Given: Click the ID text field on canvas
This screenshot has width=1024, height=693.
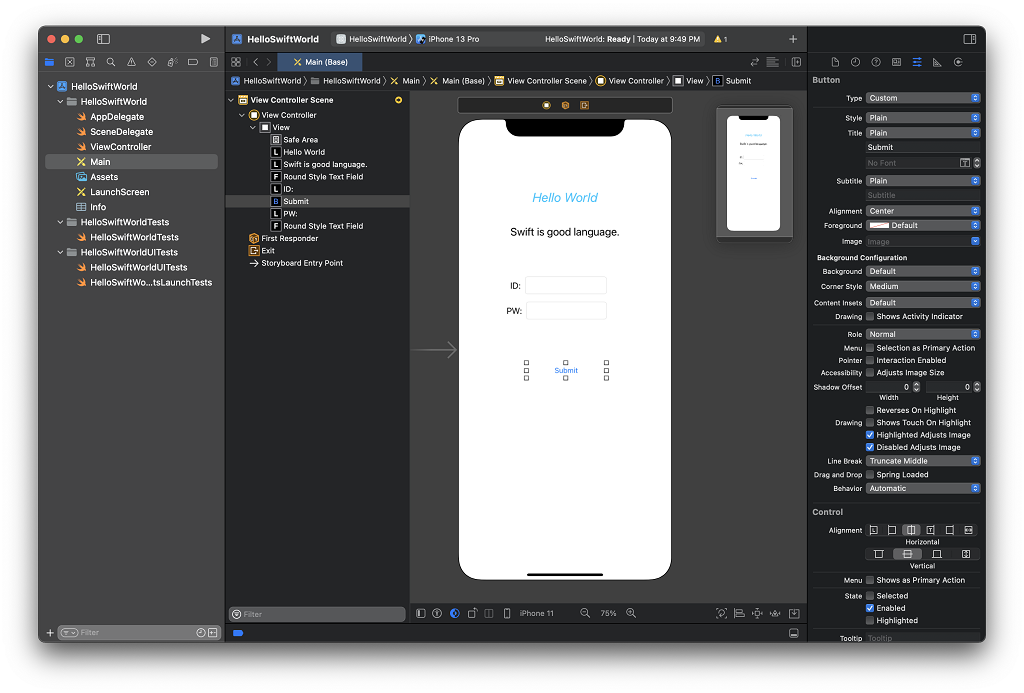Looking at the screenshot, I should [566, 286].
